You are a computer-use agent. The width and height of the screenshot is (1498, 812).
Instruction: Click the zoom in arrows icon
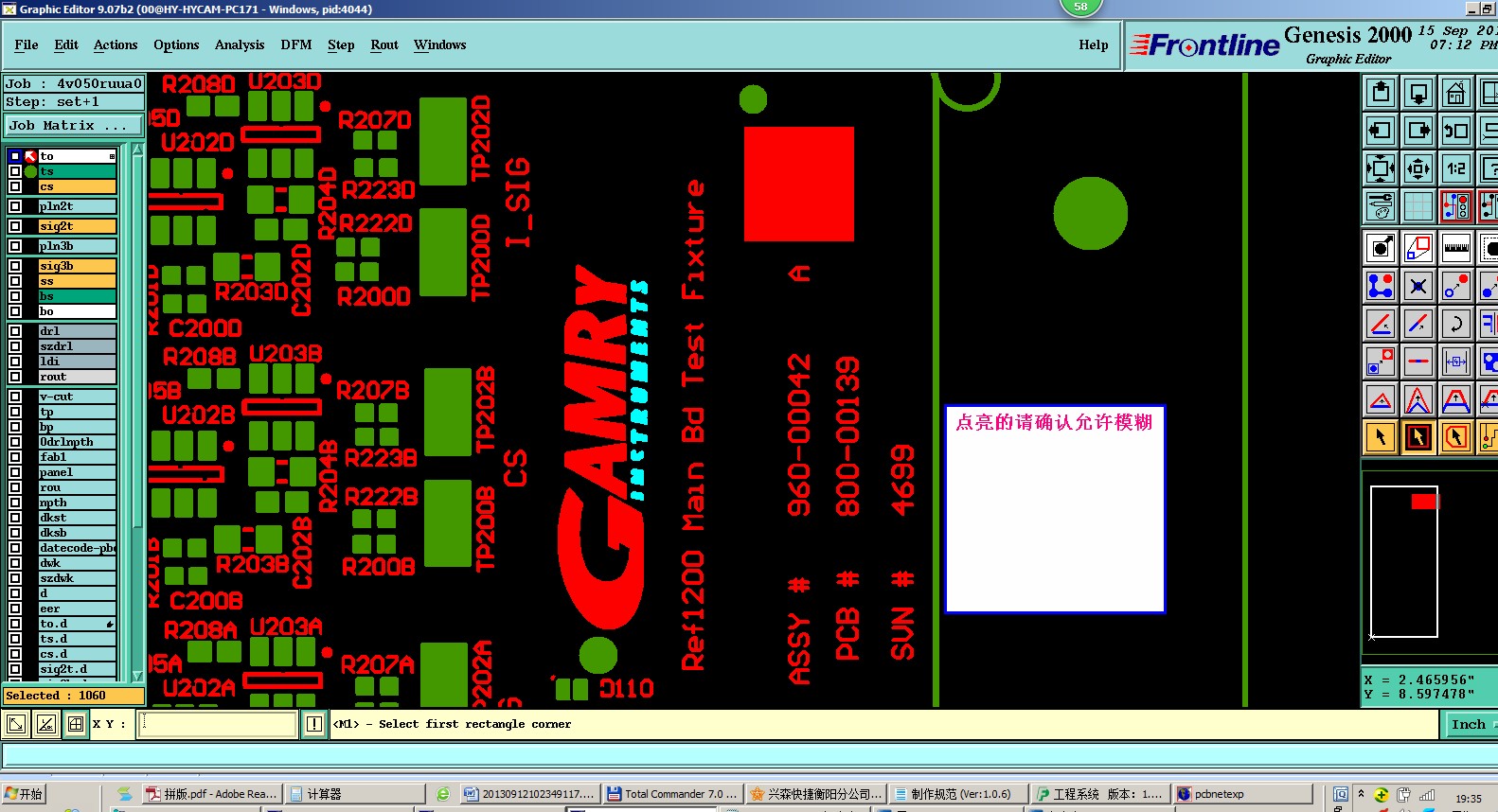pos(1381,168)
